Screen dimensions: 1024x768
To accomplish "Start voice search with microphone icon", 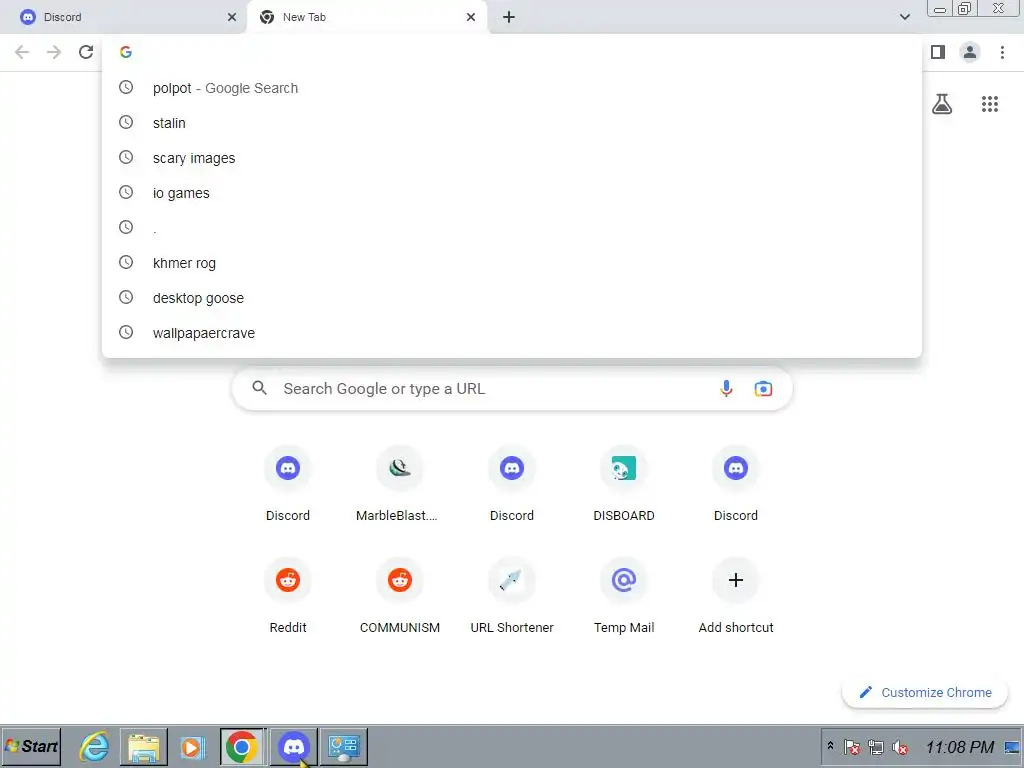I will [726, 389].
